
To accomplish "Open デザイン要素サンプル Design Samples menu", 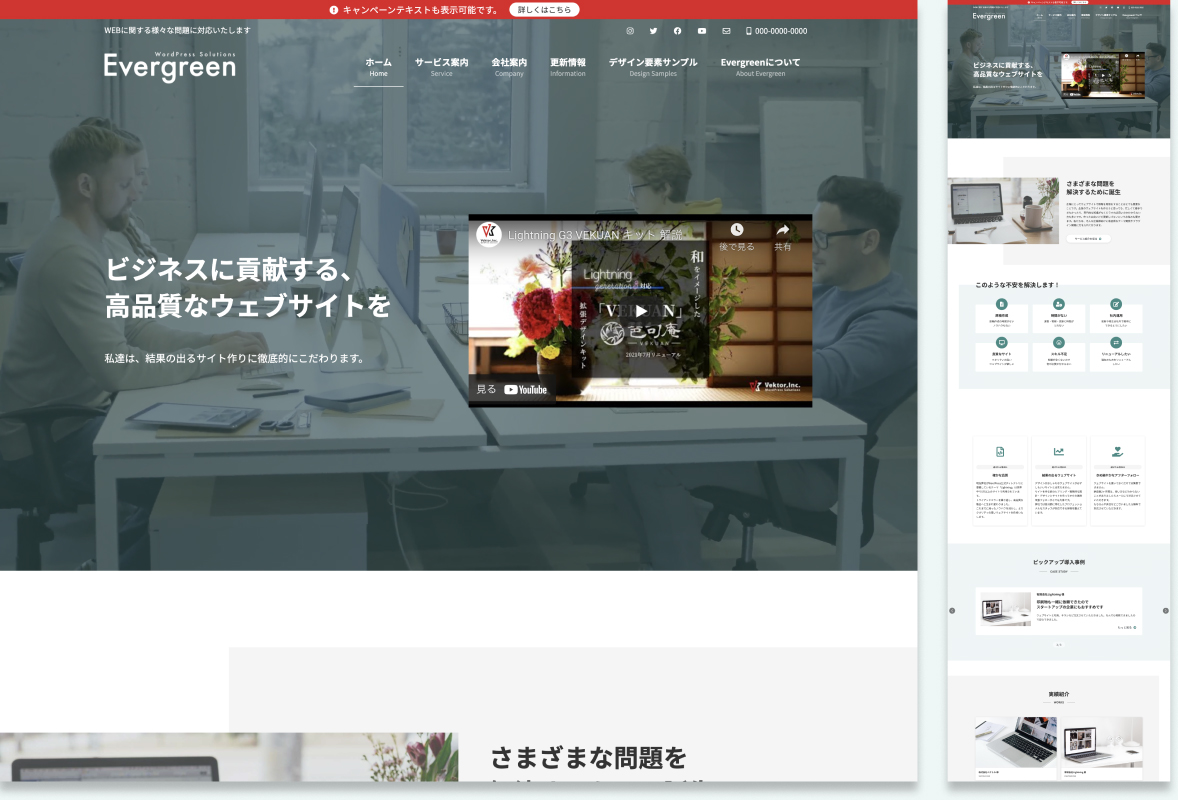I will click(x=653, y=67).
